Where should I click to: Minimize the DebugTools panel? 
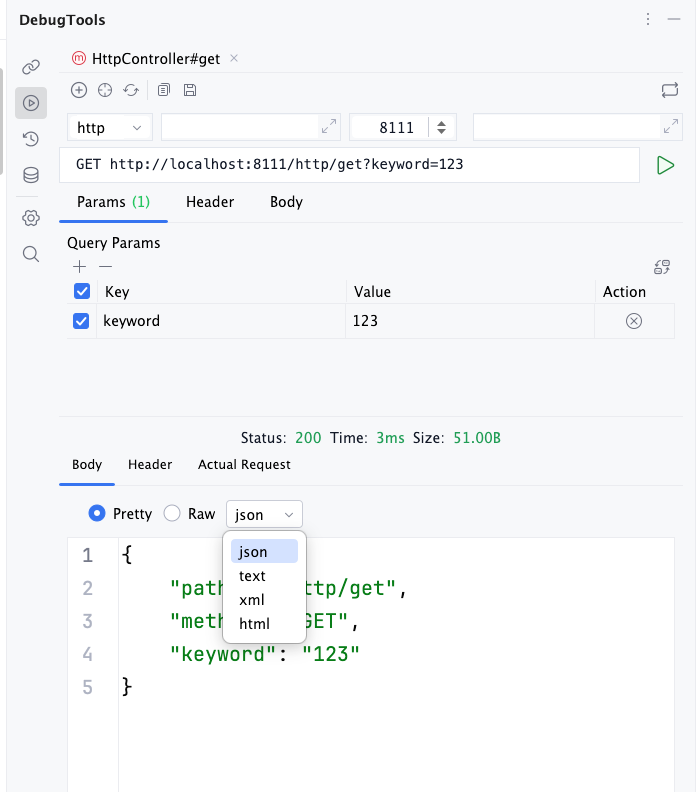point(674,19)
